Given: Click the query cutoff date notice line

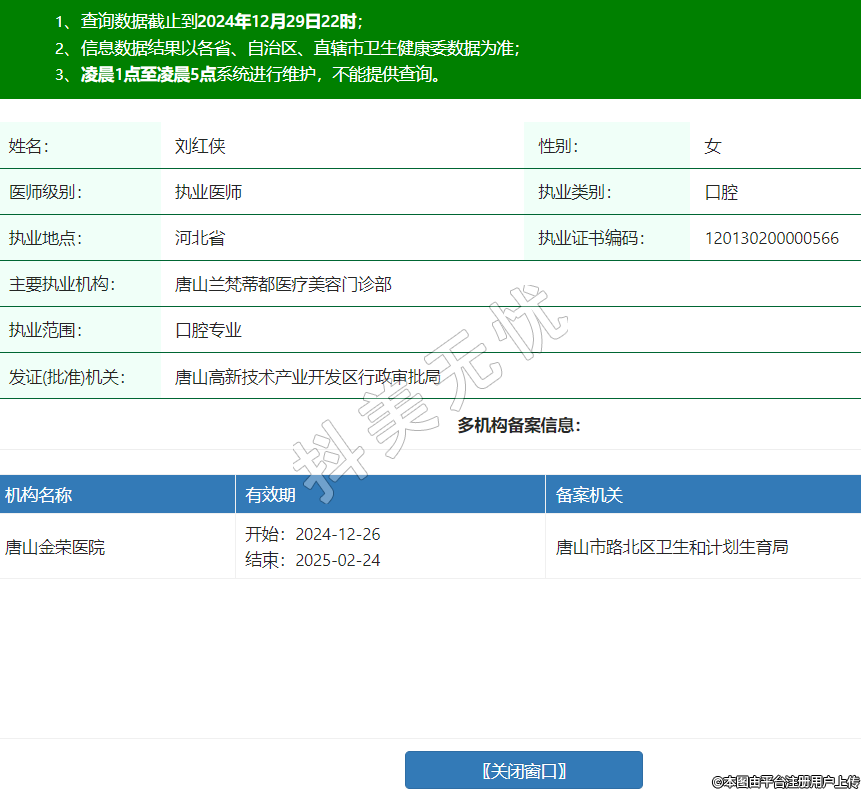Looking at the screenshot, I should tap(221, 20).
